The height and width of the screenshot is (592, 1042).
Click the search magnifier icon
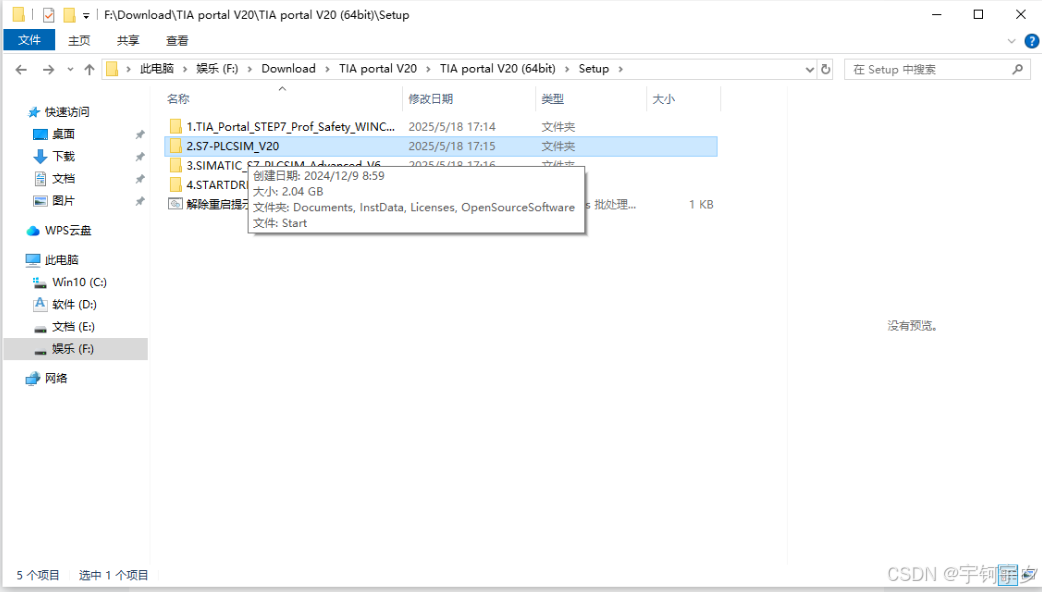coord(1017,69)
